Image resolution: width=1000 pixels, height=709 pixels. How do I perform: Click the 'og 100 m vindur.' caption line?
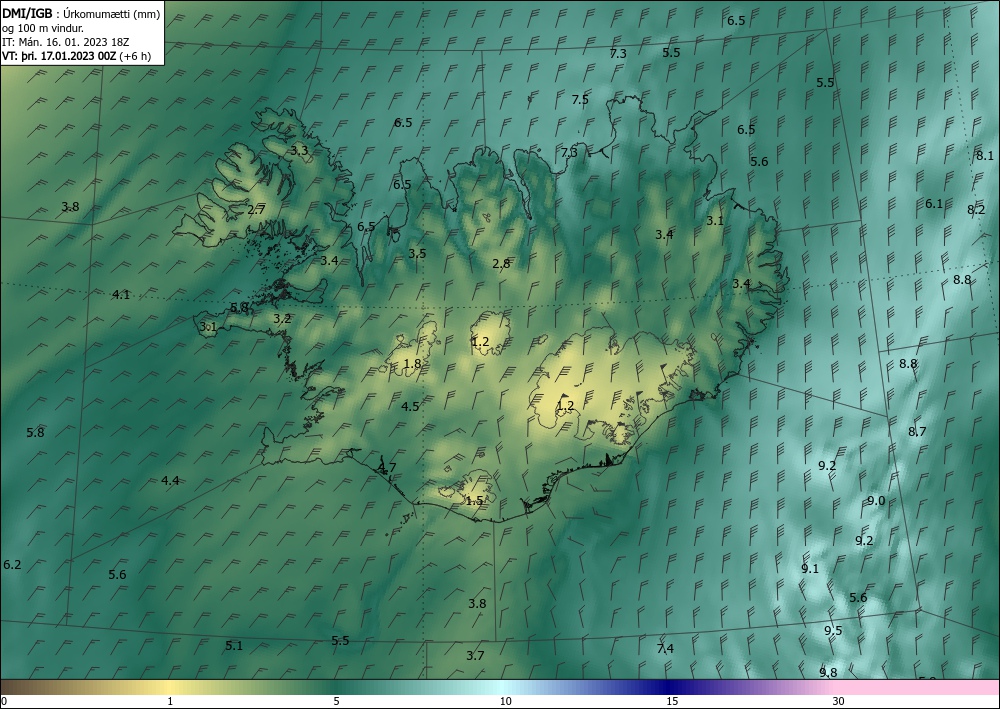pyautogui.click(x=43, y=27)
